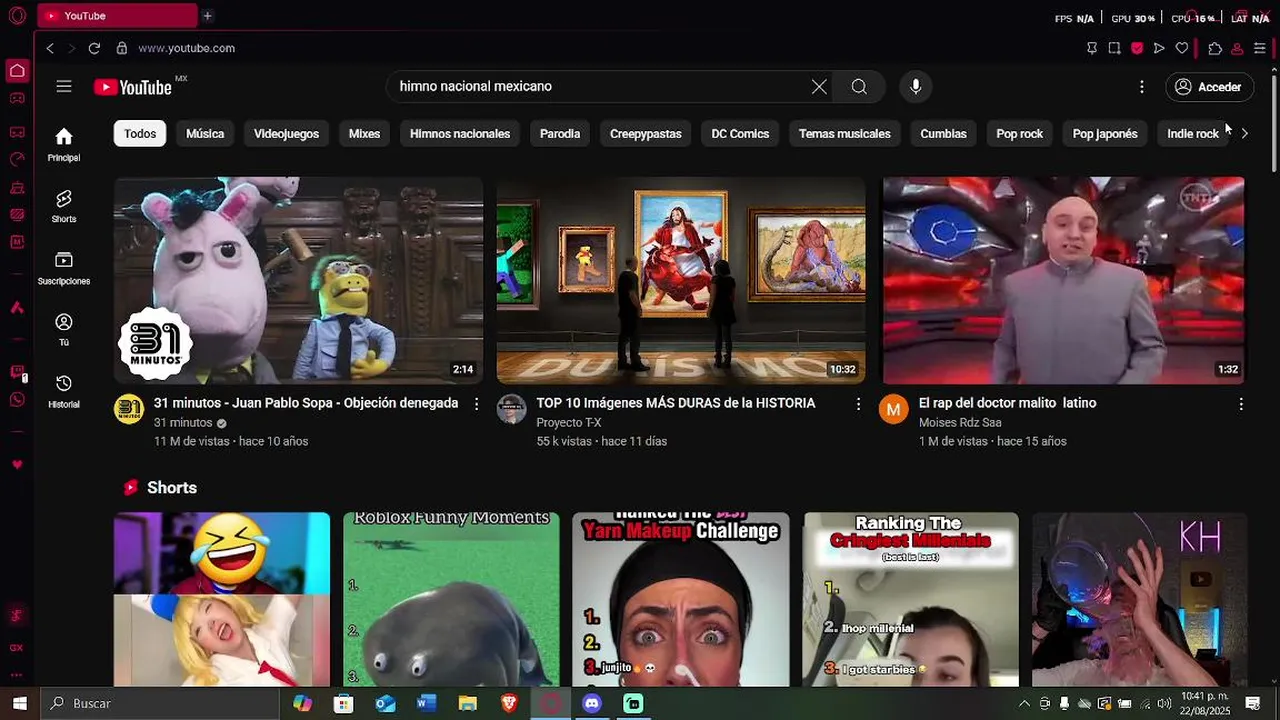Open the Proyecto T-X channel avatar
1280x720 pixels.
click(x=511, y=409)
